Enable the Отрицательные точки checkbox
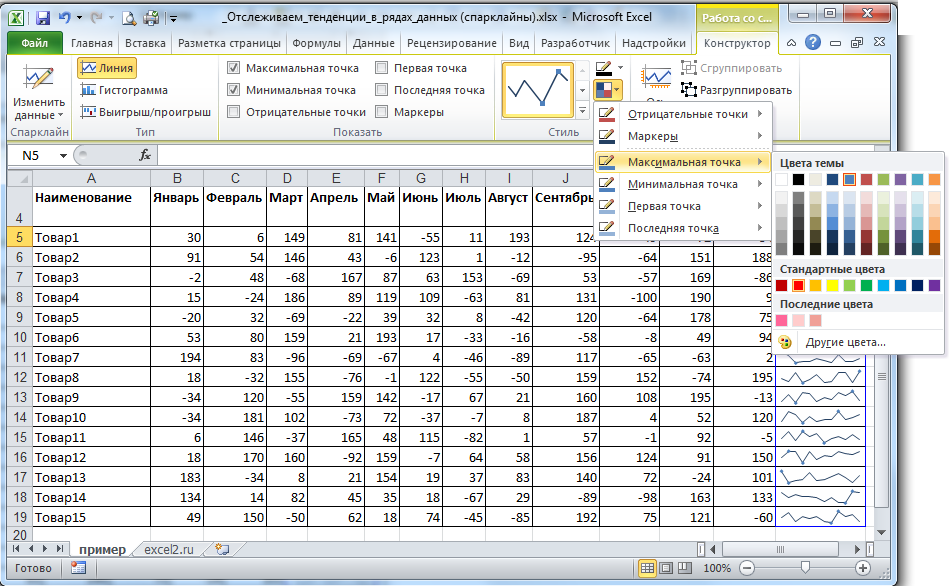 pos(233,112)
